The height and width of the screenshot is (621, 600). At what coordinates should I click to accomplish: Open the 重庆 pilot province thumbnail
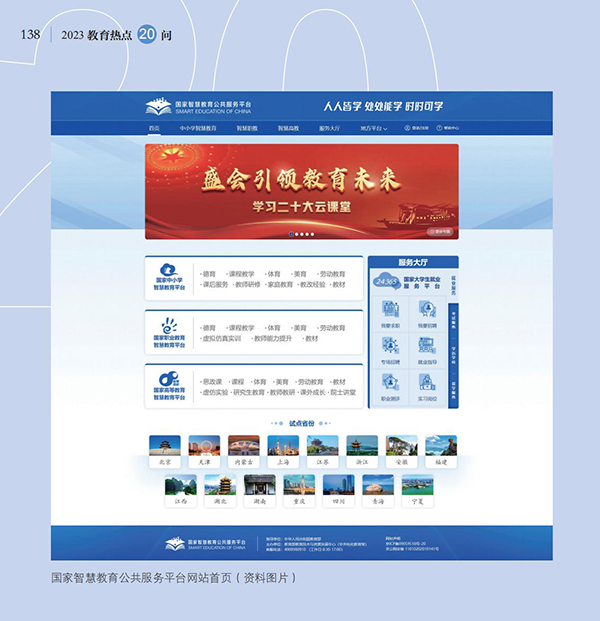tap(299, 491)
